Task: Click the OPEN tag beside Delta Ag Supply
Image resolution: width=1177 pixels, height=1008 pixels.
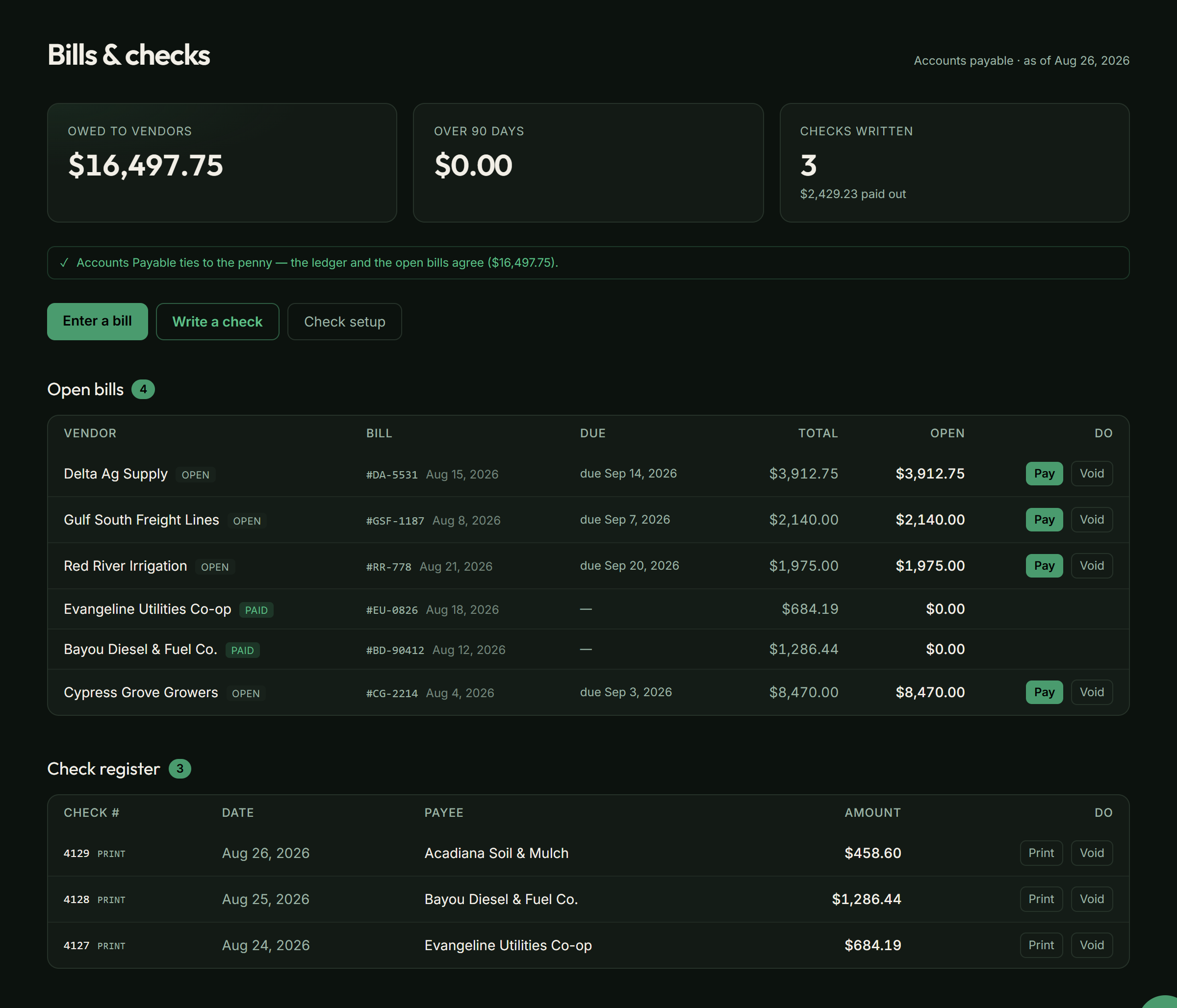Action: [x=195, y=475]
